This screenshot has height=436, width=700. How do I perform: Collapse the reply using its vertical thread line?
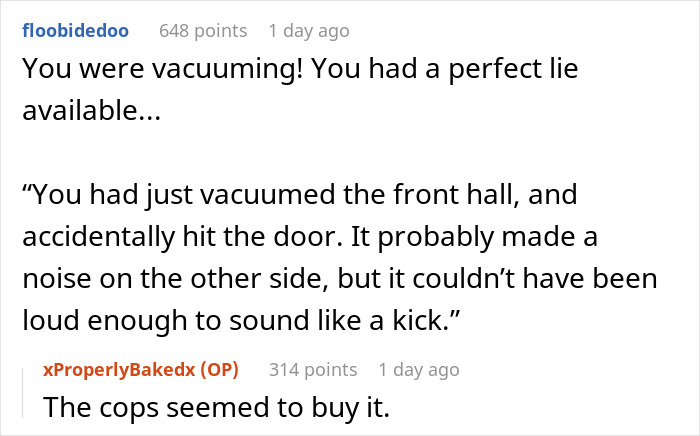point(23,393)
